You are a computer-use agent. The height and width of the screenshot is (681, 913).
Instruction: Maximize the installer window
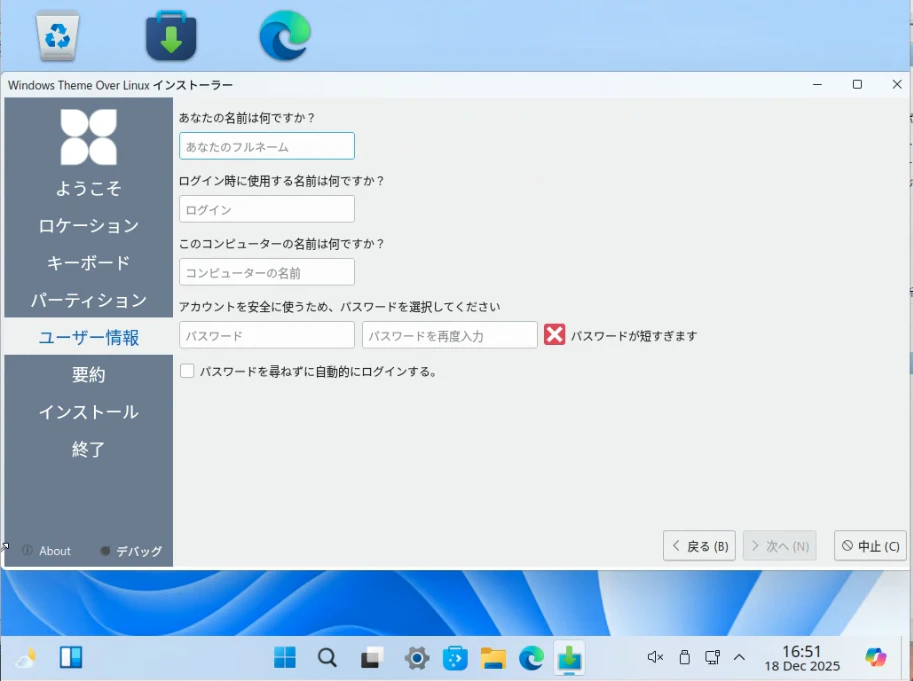point(857,84)
